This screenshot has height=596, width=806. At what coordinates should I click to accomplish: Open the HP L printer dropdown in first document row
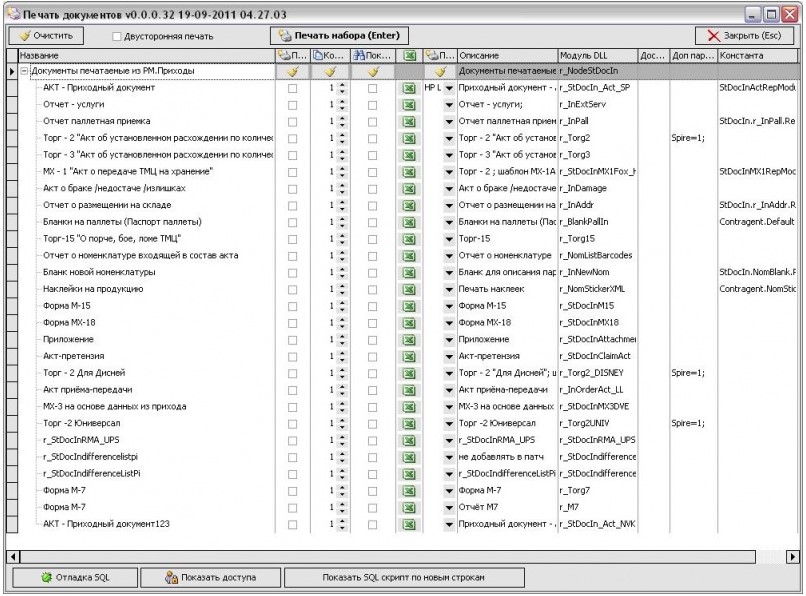pyautogui.click(x=449, y=88)
